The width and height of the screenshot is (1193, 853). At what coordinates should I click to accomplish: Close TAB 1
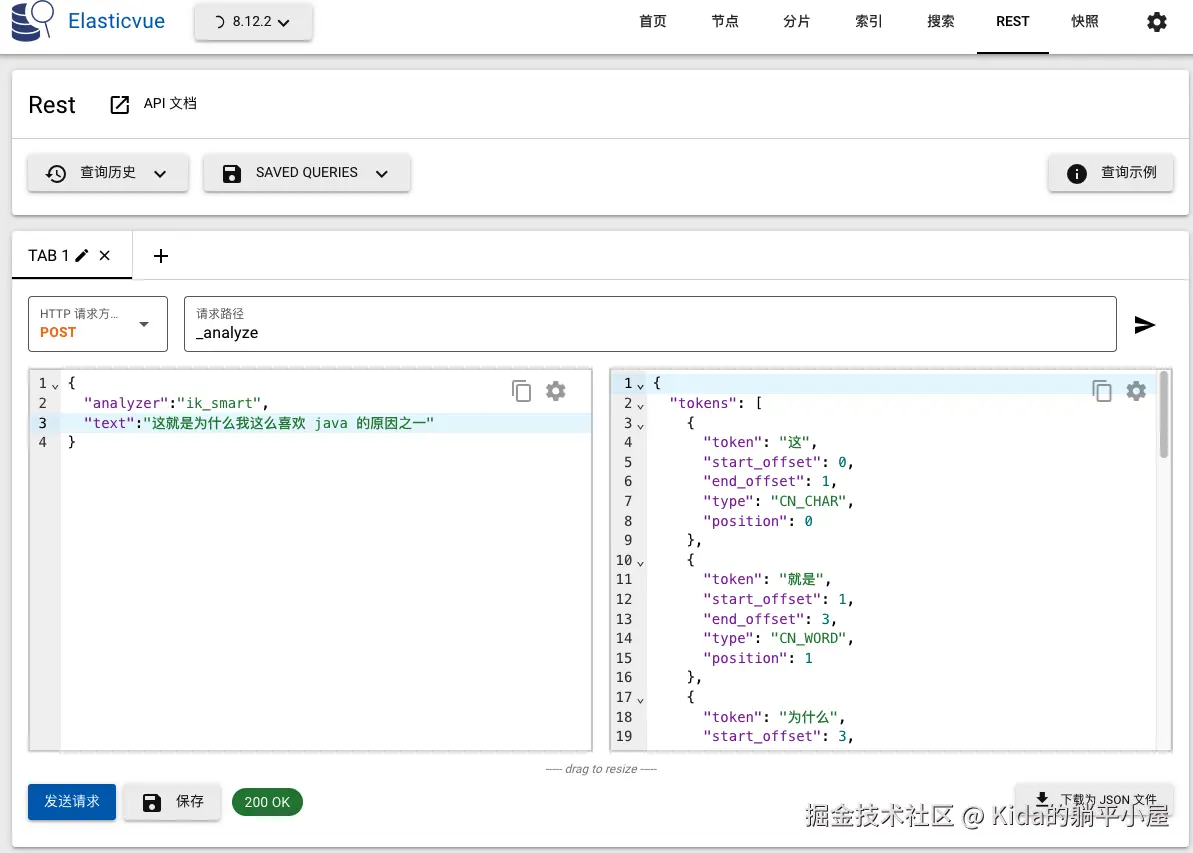[105, 256]
